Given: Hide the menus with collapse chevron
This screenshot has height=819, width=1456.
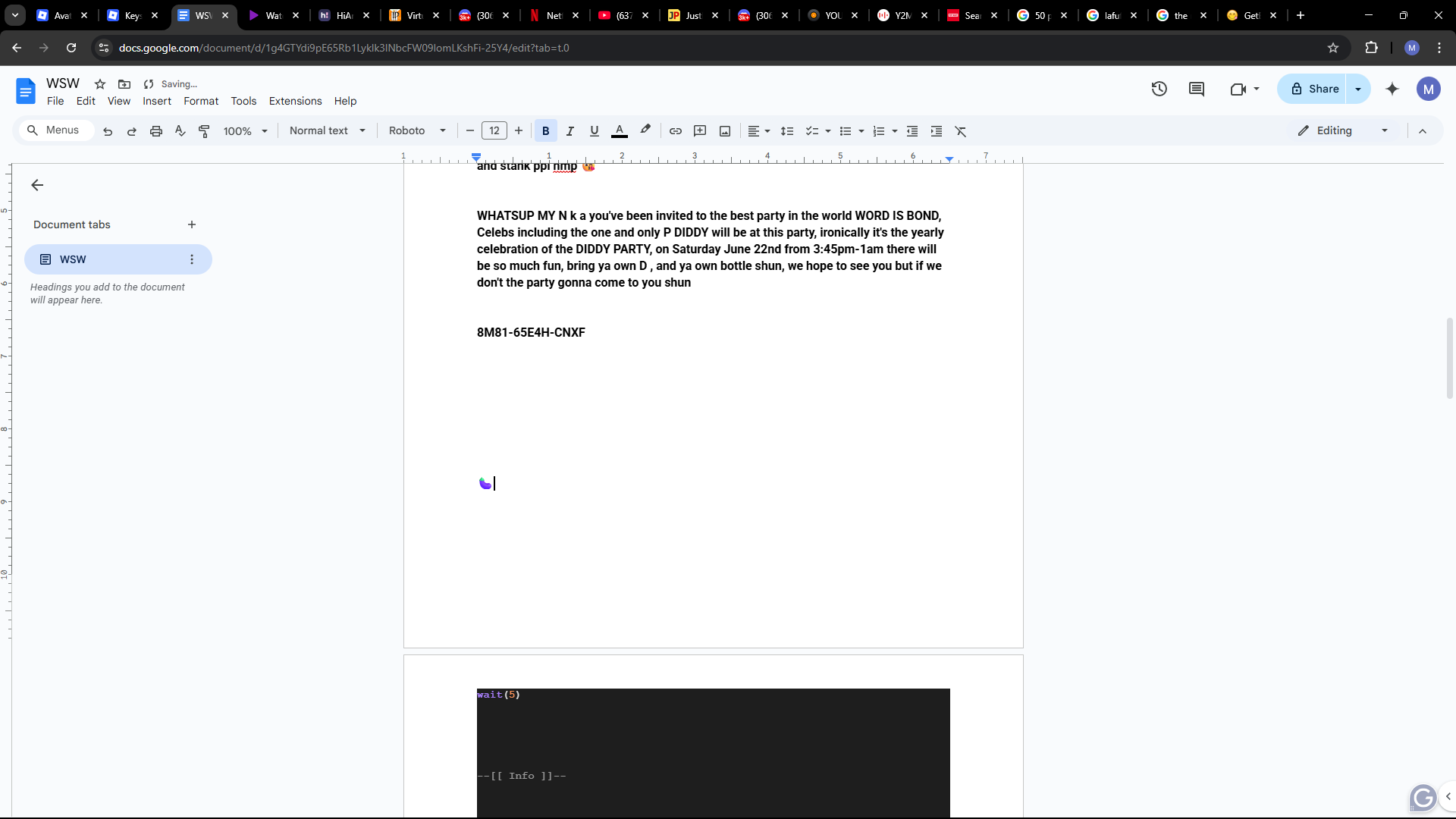Looking at the screenshot, I should tap(1423, 131).
